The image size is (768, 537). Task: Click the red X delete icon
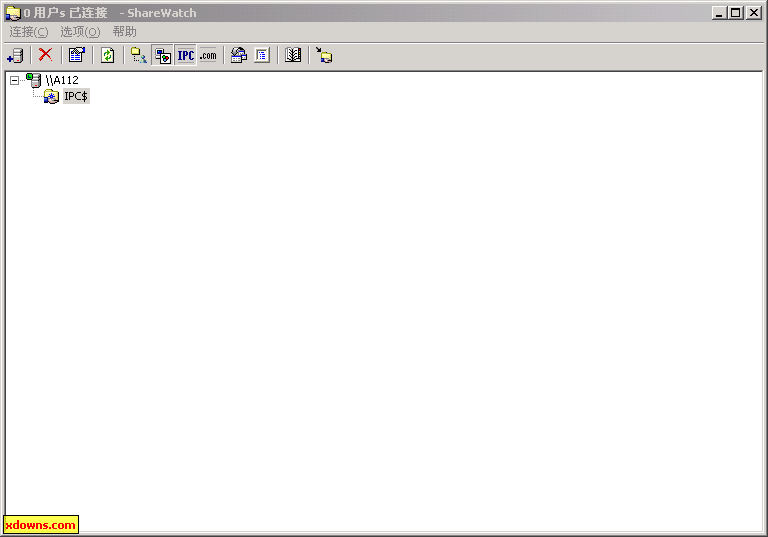tap(46, 55)
